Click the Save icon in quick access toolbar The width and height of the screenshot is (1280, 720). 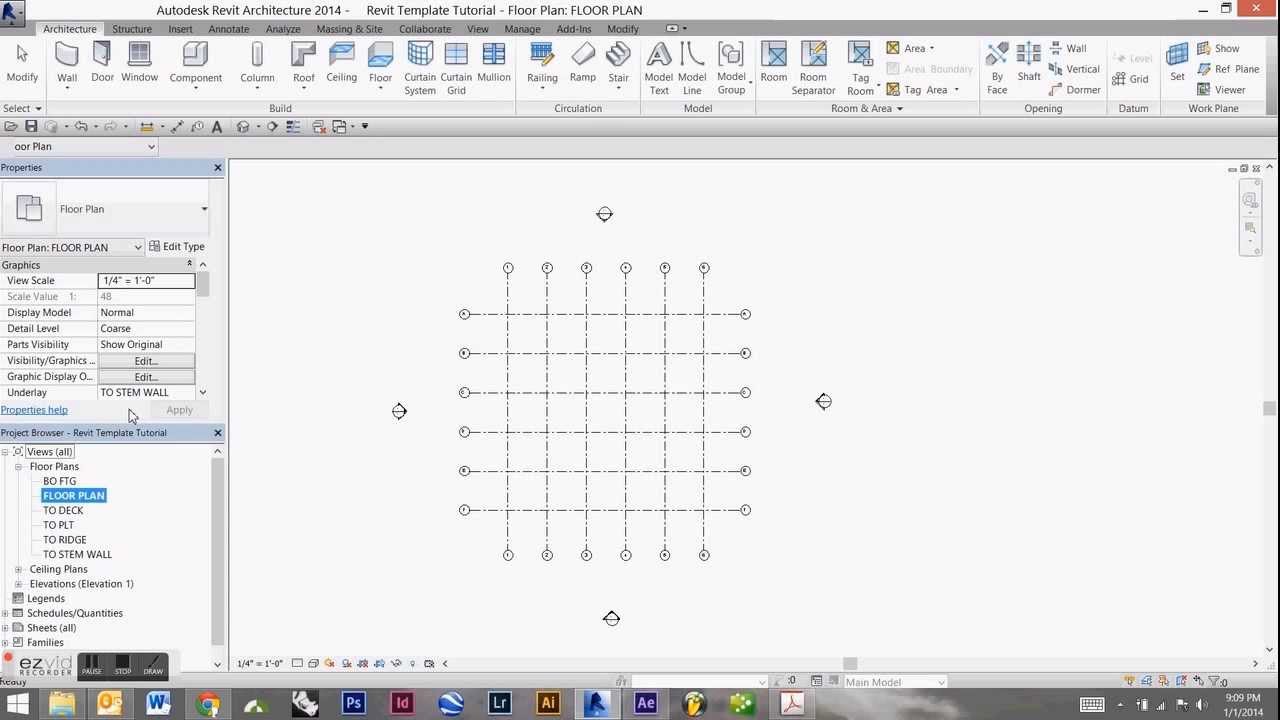(31, 126)
